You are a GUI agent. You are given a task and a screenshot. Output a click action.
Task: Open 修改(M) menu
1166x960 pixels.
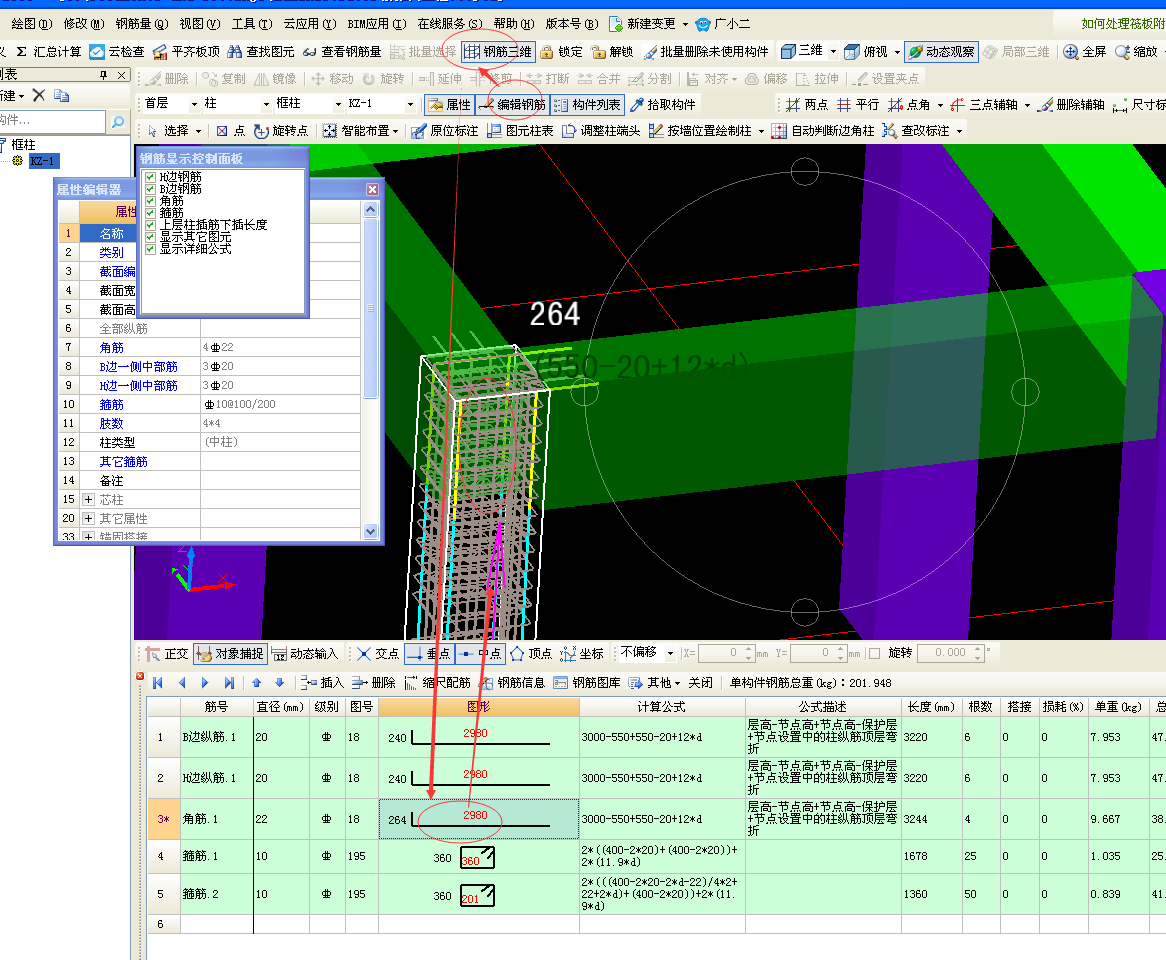[84, 24]
